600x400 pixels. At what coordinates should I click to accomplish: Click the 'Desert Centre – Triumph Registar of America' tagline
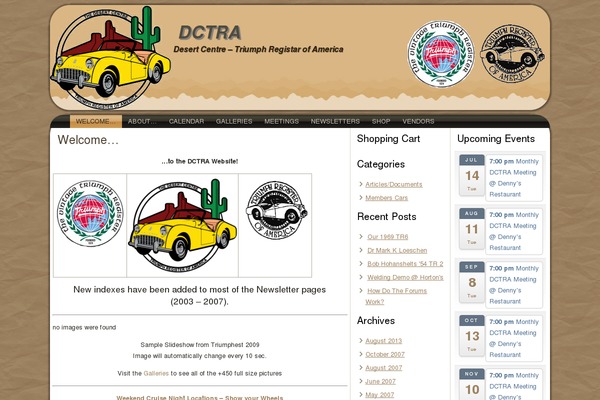258,49
